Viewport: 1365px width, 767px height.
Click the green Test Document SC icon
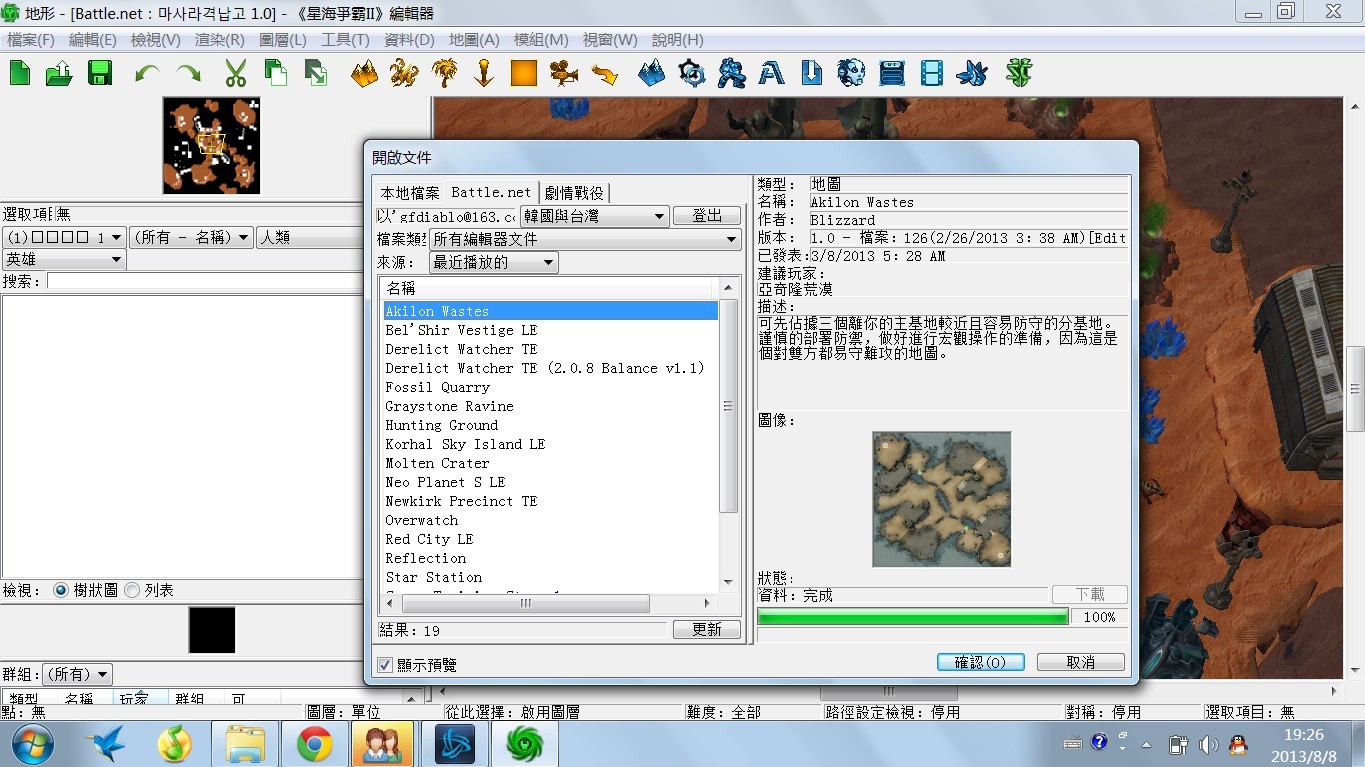click(x=1019, y=73)
